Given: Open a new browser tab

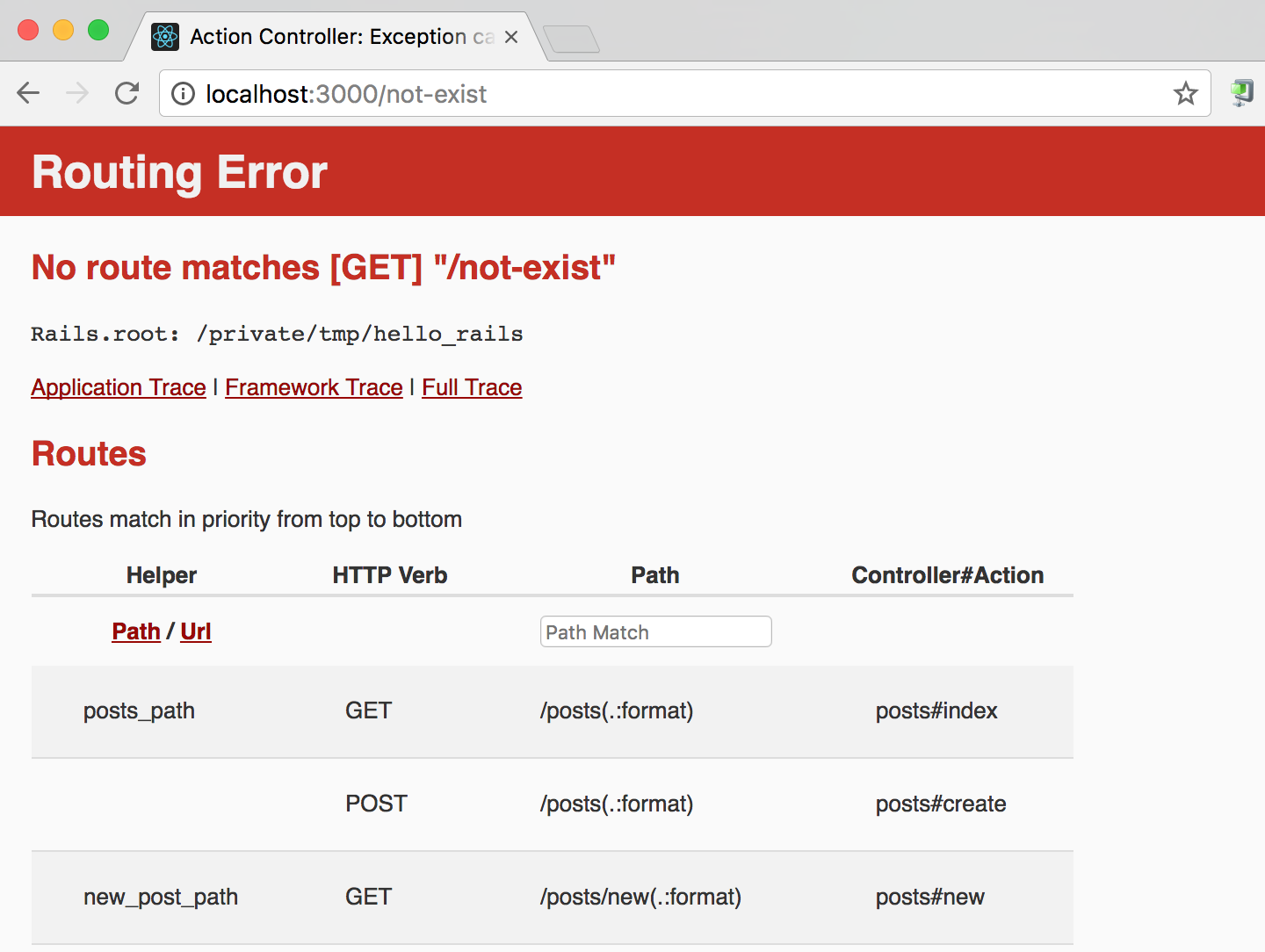Looking at the screenshot, I should 571,39.
